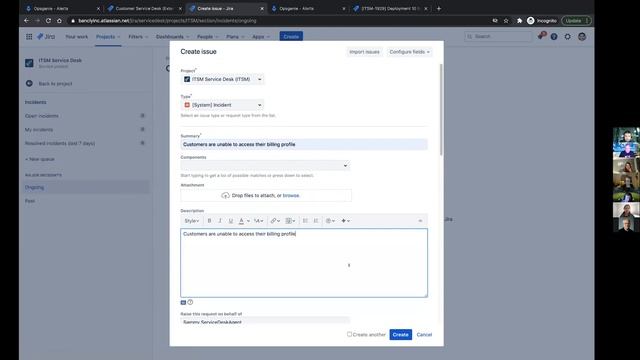Switch to the Customer Service Desk browser tab
This screenshot has height=360, width=640.
144,8
